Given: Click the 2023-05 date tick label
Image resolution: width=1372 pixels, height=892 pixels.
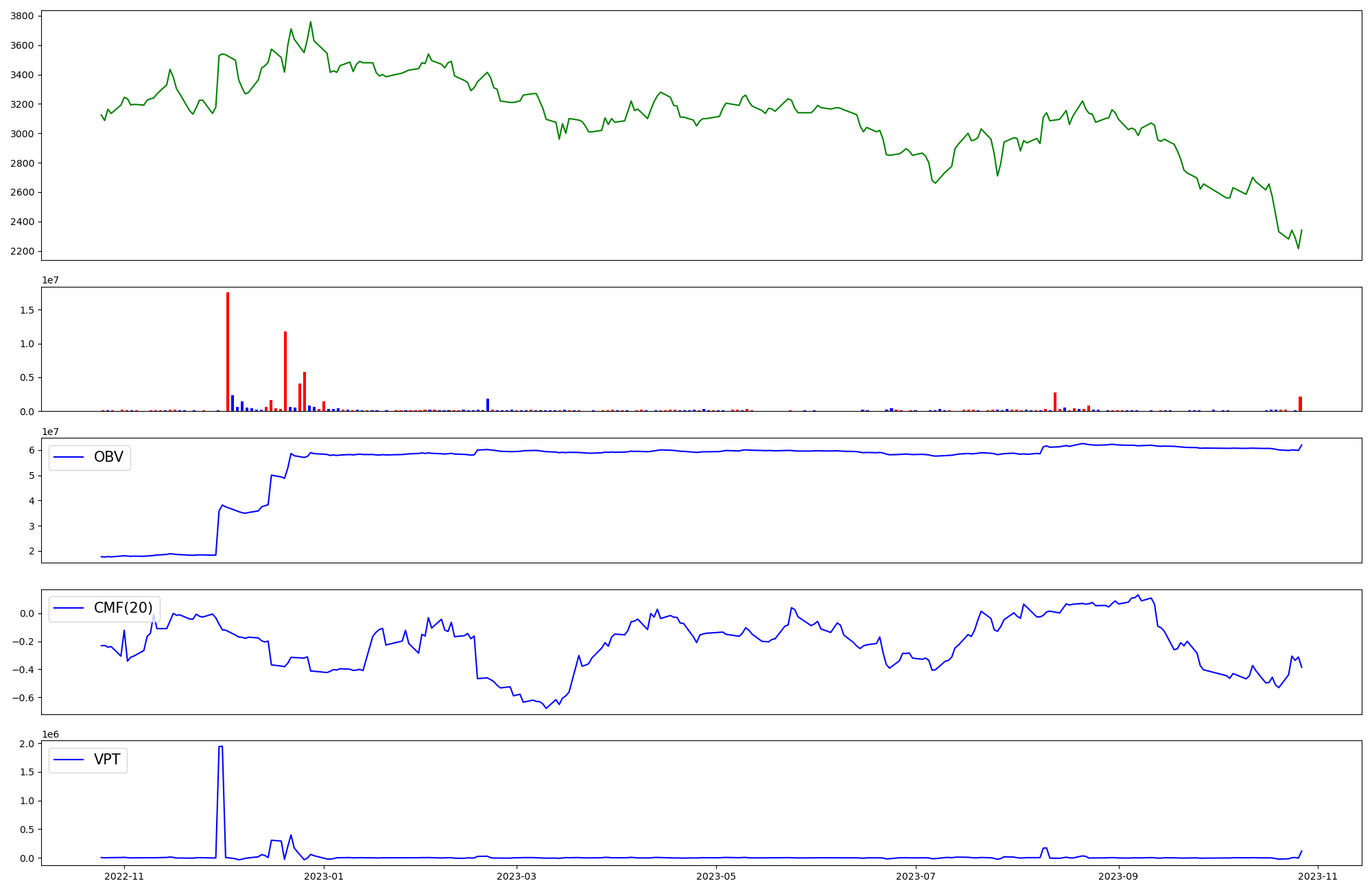Looking at the screenshot, I should [x=717, y=876].
